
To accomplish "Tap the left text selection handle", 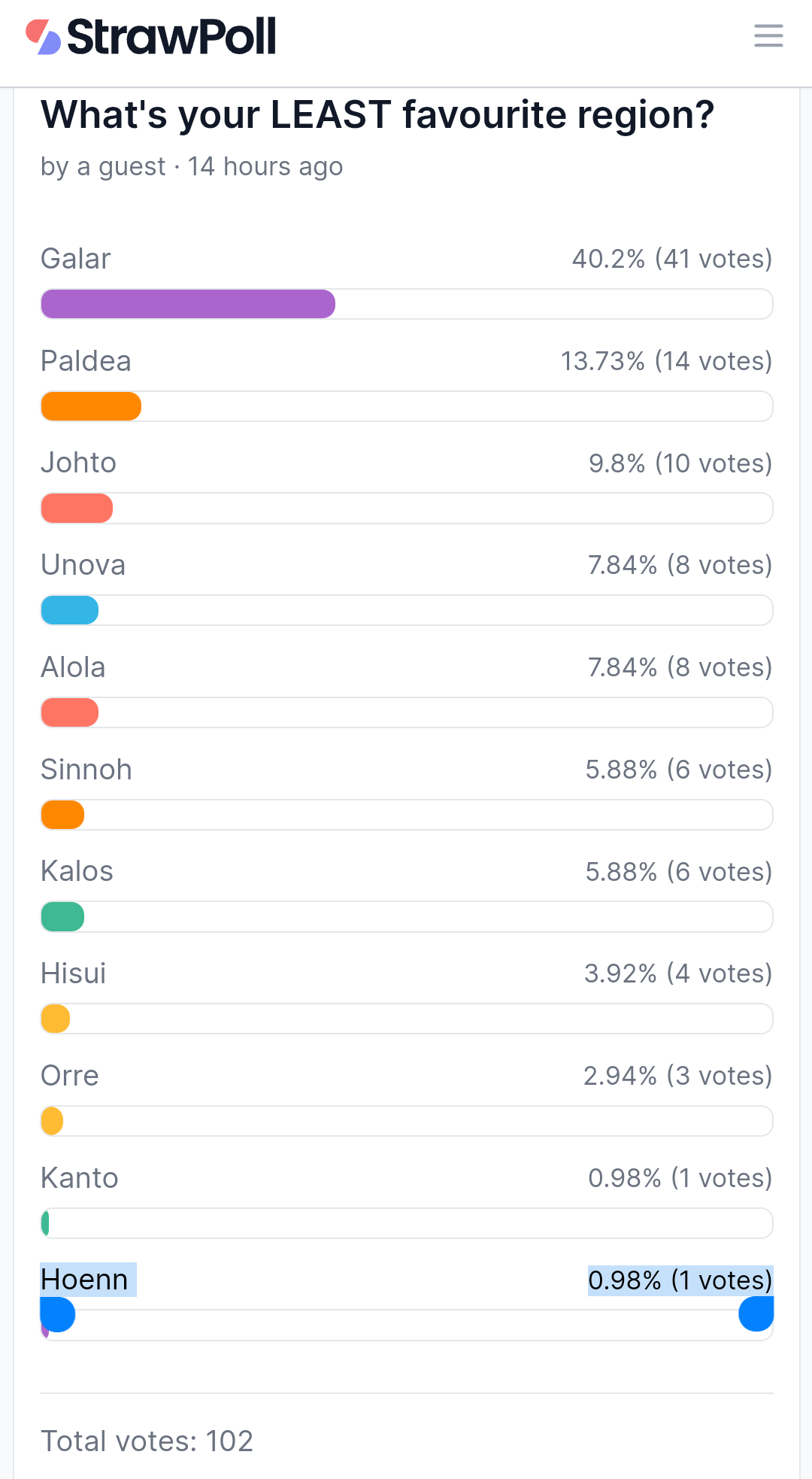I will tap(58, 1315).
